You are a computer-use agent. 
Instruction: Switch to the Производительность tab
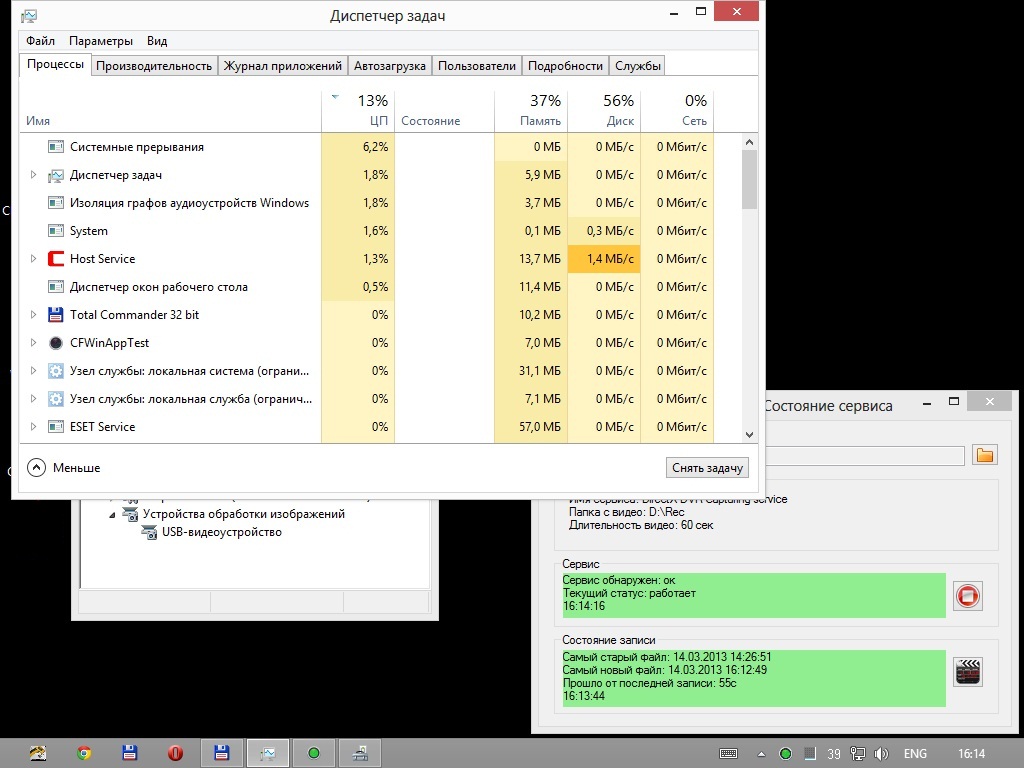[154, 66]
